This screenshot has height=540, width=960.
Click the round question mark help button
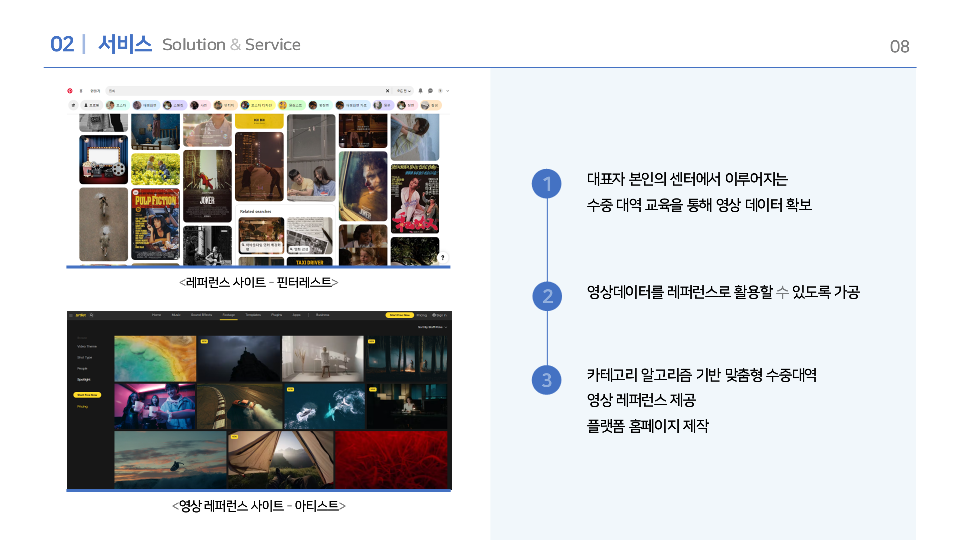[443, 258]
